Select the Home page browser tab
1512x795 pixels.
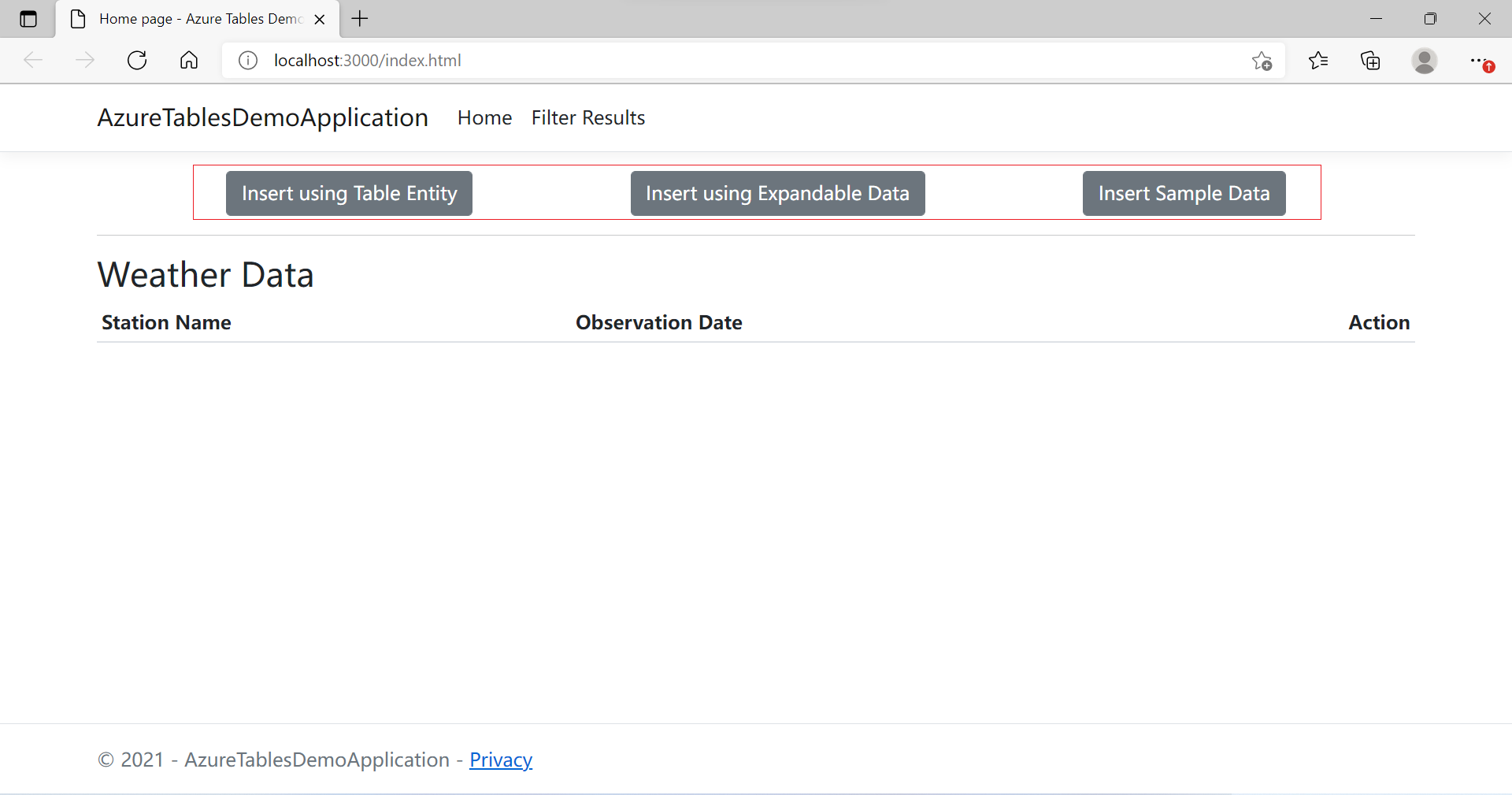(197, 19)
